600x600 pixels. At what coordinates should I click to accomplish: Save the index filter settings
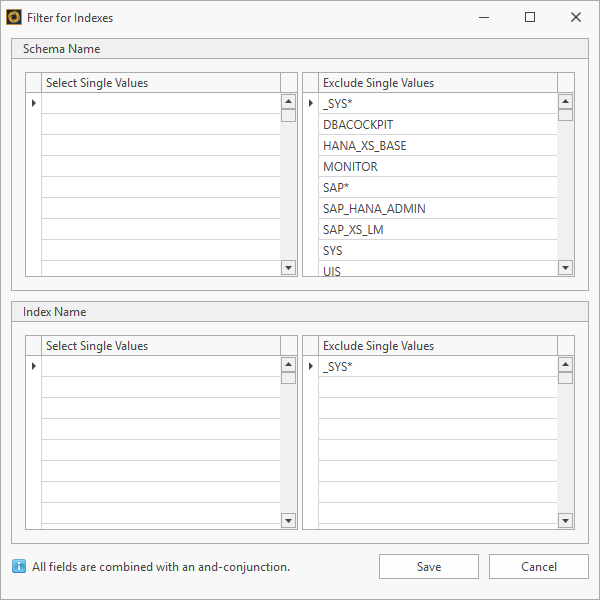point(428,567)
